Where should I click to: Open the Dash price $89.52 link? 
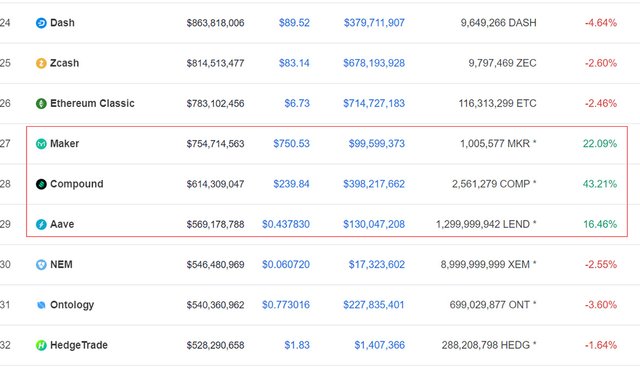pos(294,23)
